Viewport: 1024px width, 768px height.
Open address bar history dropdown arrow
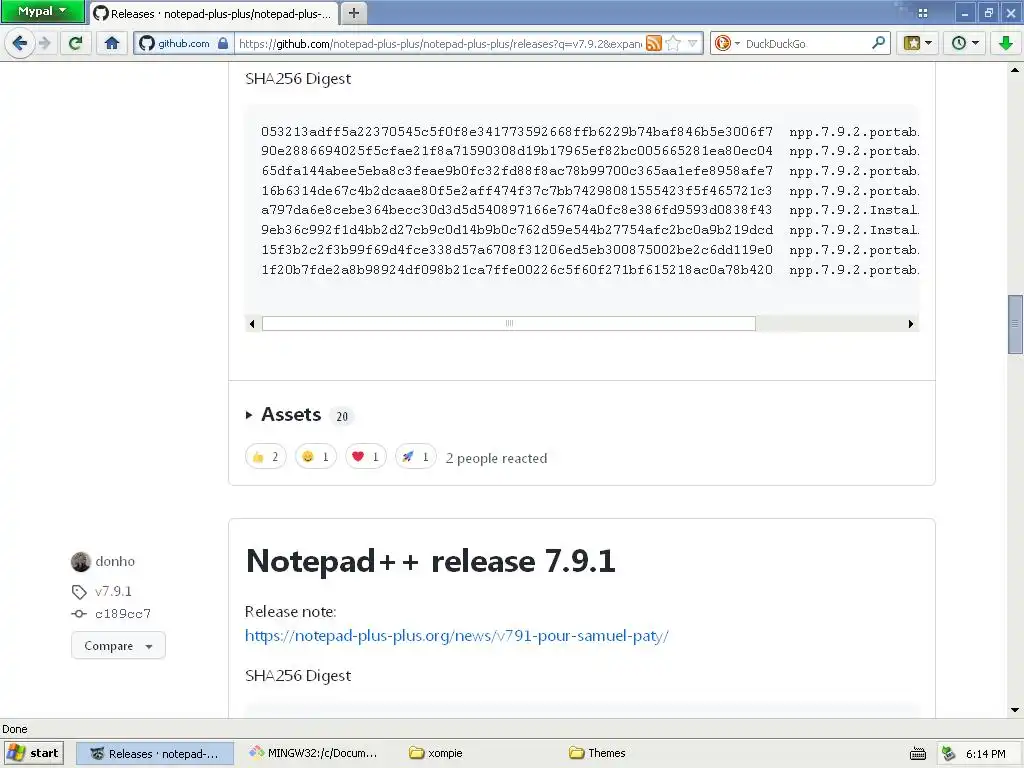(693, 43)
